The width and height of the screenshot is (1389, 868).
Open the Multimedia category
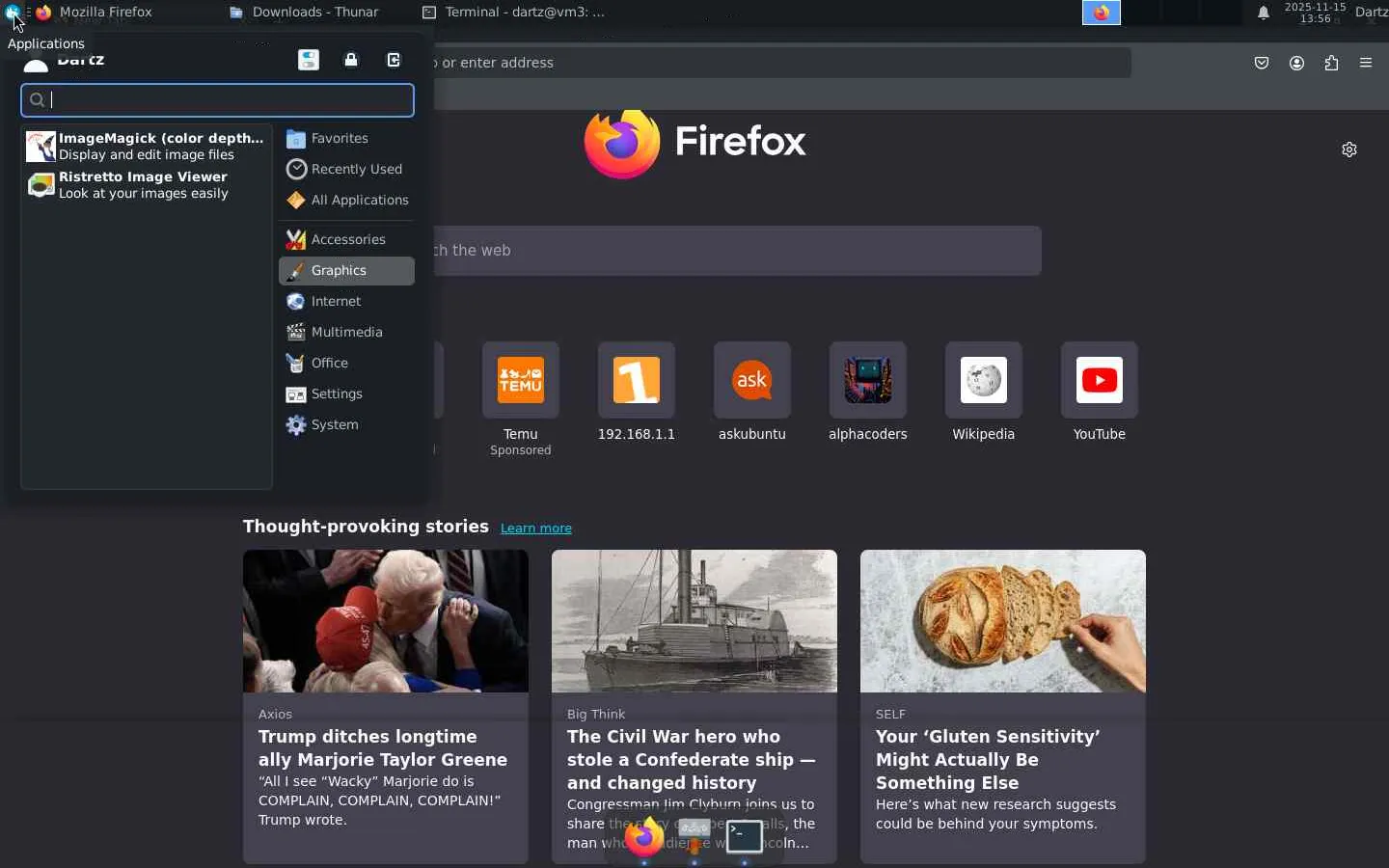pos(346,333)
